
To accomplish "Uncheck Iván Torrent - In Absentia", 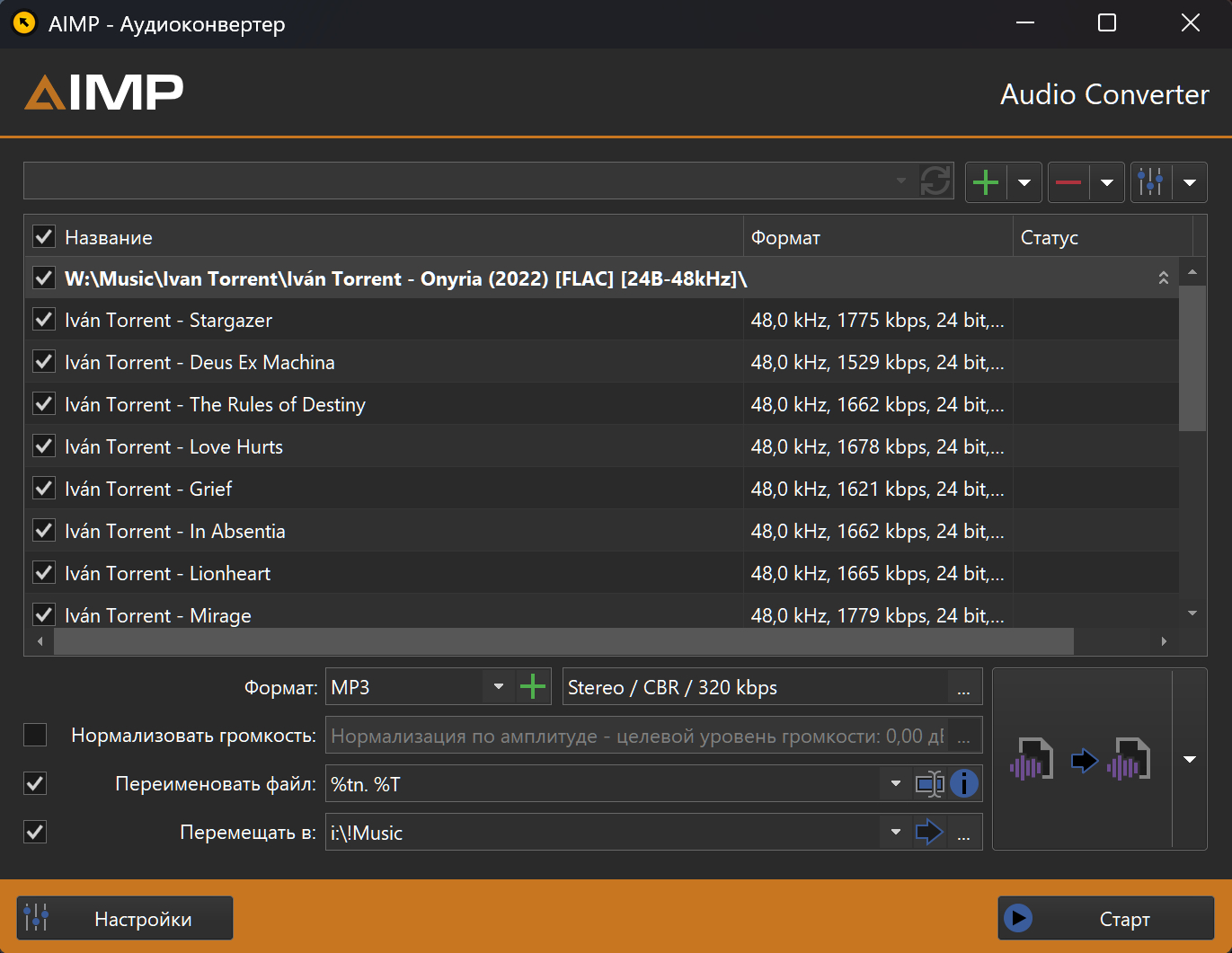I will click(44, 530).
